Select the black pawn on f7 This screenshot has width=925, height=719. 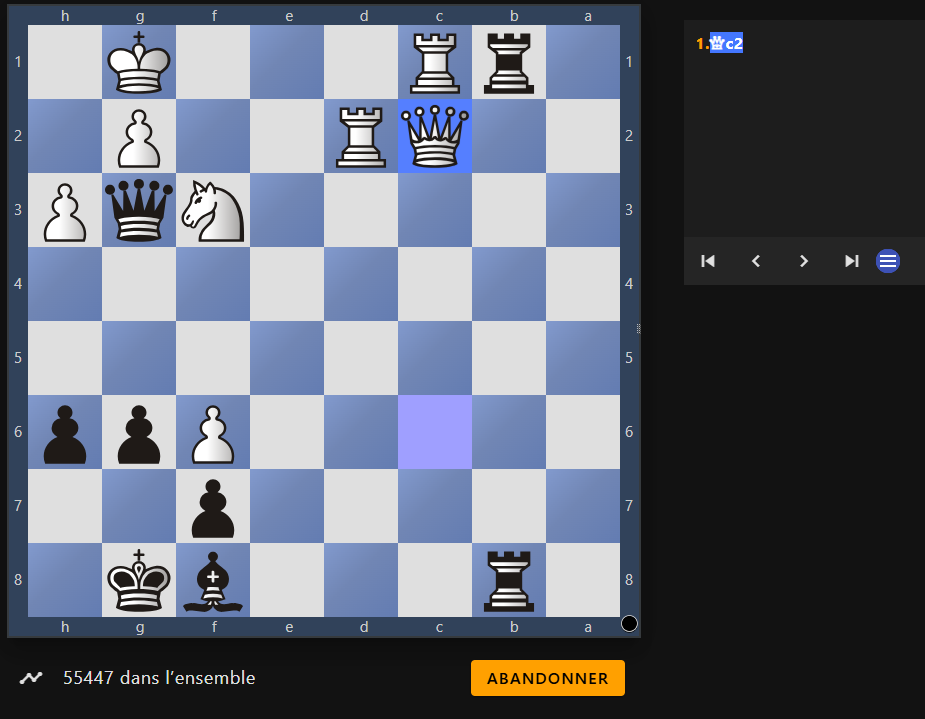click(213, 506)
